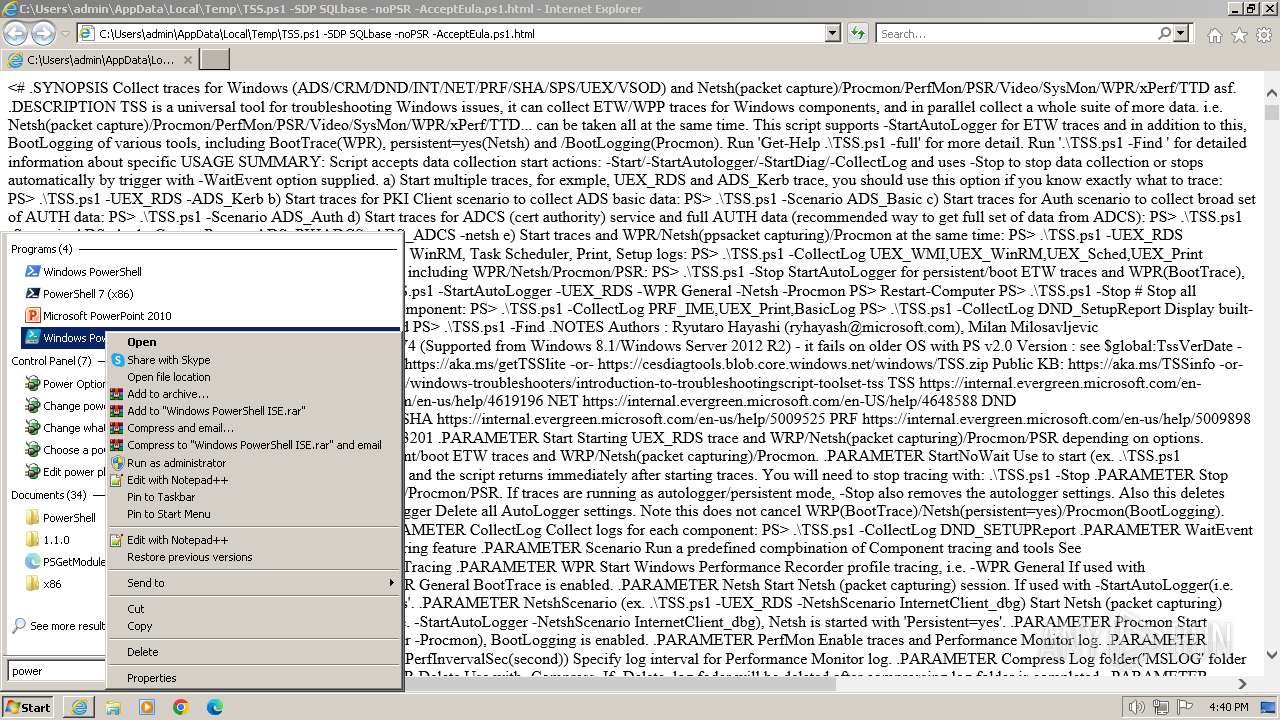Image resolution: width=1280 pixels, height=720 pixels.
Task: Choose Open file location
Action: pyautogui.click(x=253, y=377)
